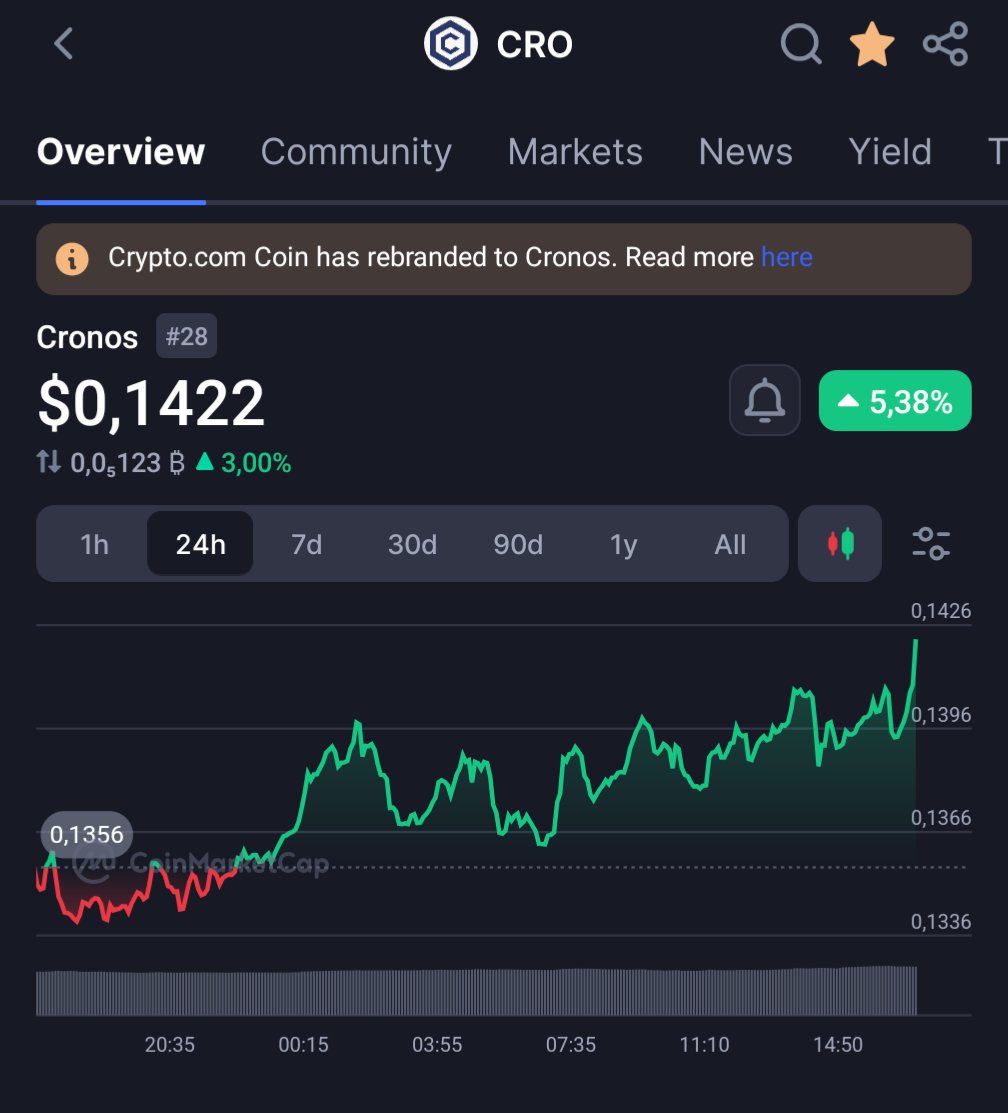Image resolution: width=1008 pixels, height=1113 pixels.
Task: Tap the volume bars under chart
Action: coord(476,991)
